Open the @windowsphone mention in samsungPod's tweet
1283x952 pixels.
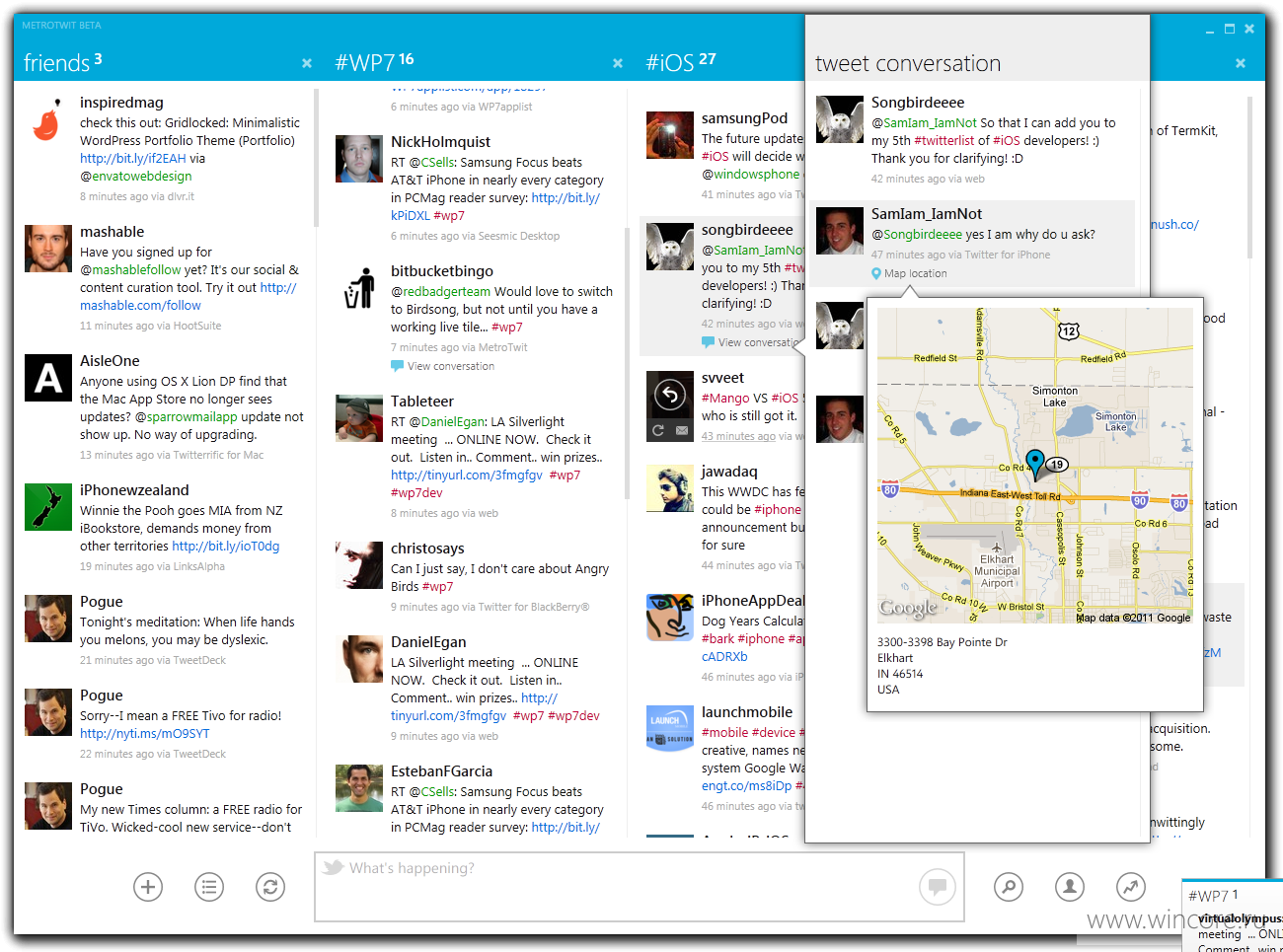coord(751,174)
